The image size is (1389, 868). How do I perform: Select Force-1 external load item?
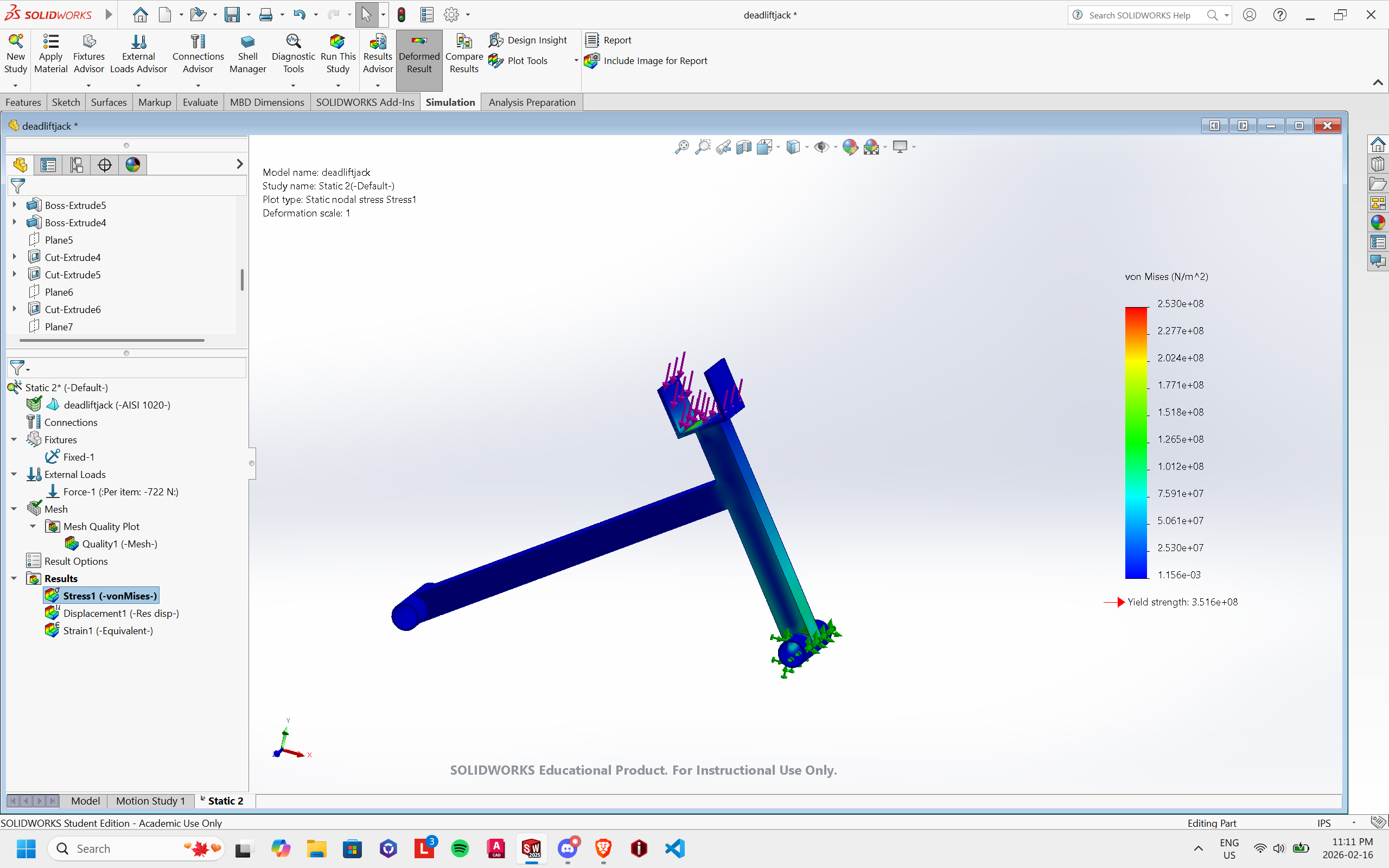(x=112, y=492)
